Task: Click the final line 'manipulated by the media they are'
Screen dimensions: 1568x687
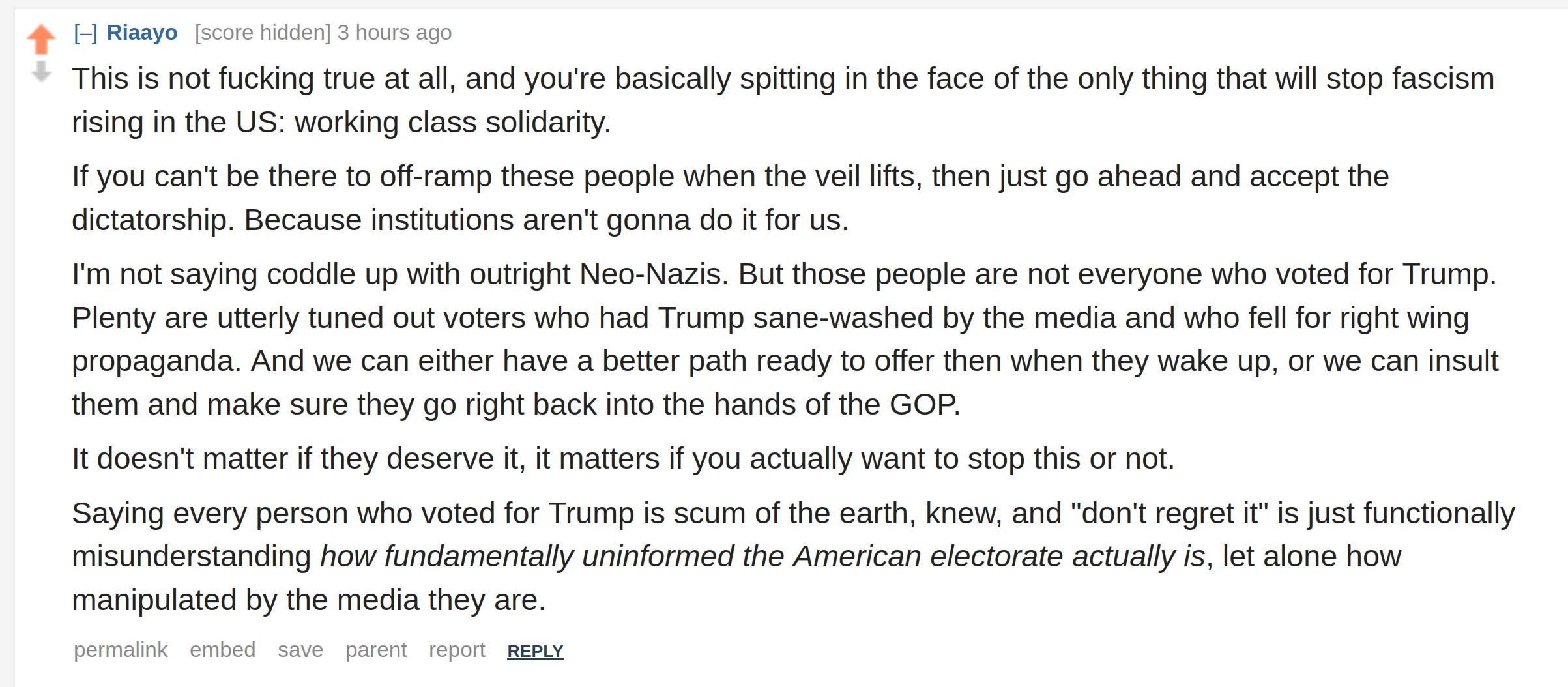Action: tap(308, 600)
